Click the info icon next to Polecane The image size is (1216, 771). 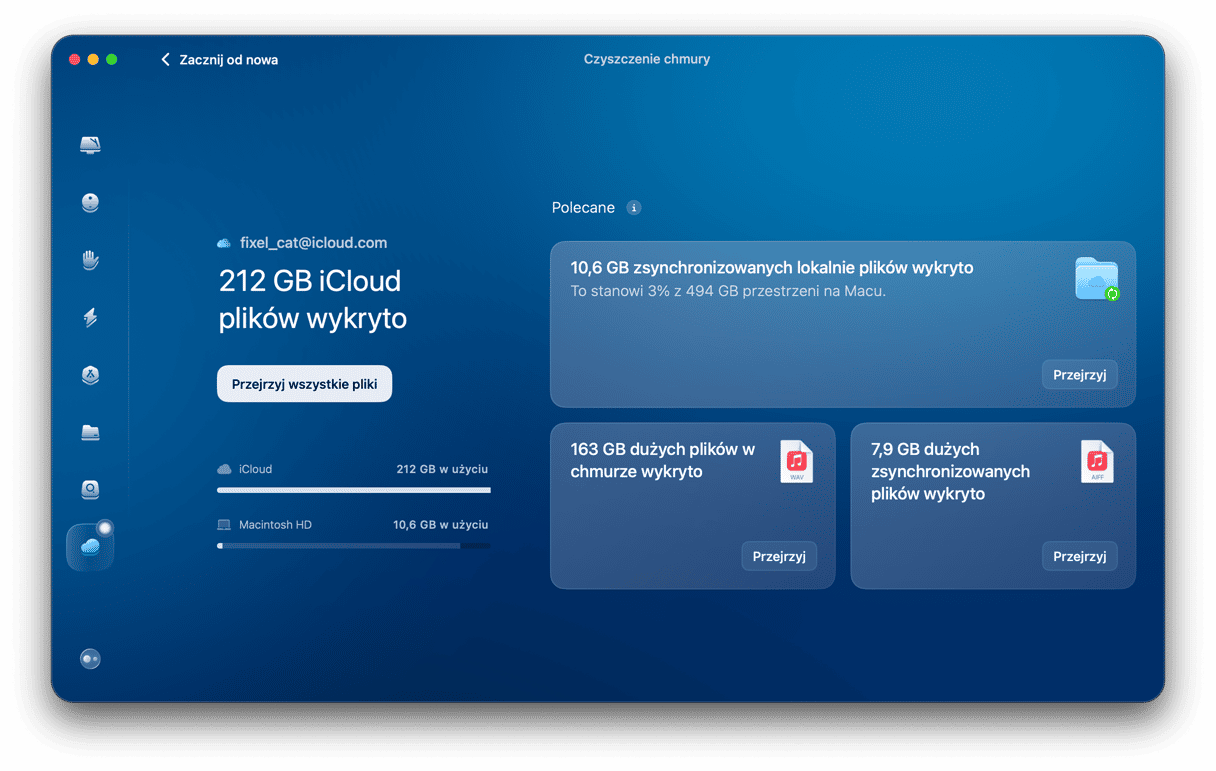[633, 208]
